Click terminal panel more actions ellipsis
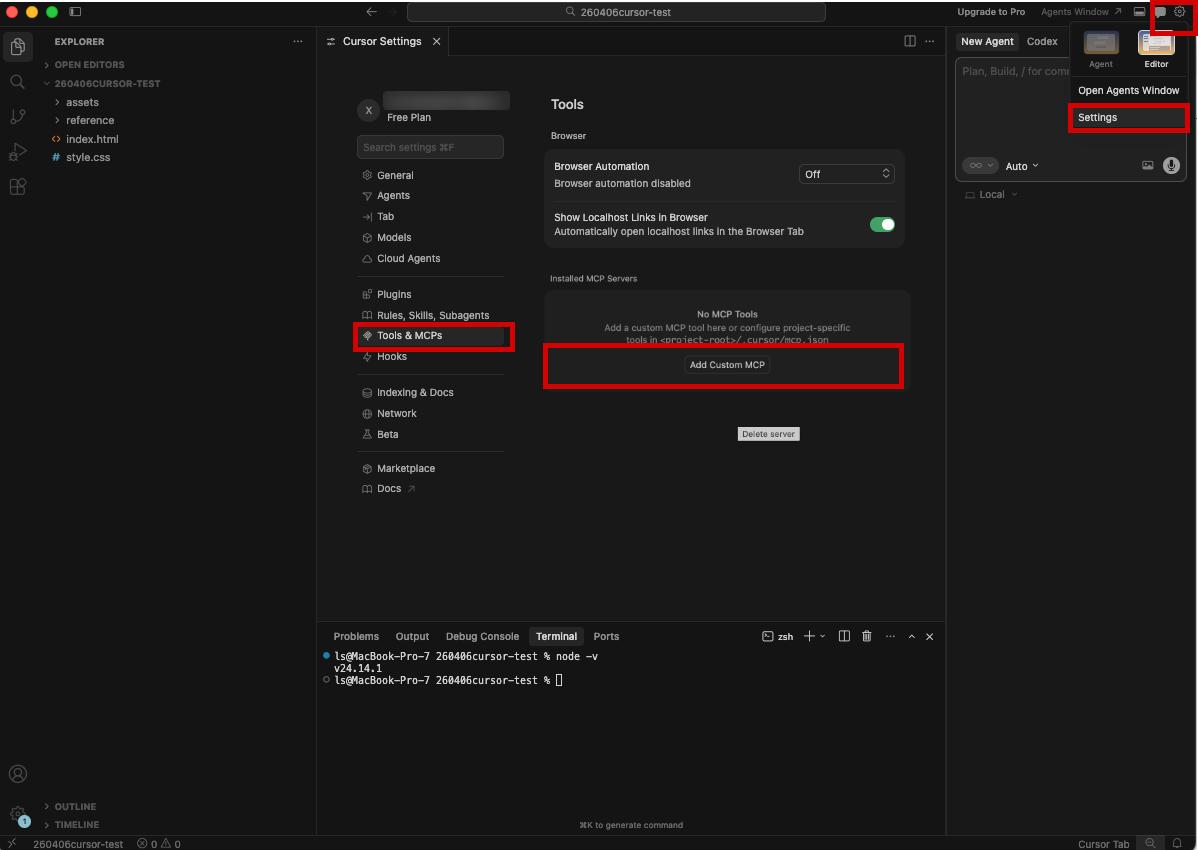1198x850 pixels. pyautogui.click(x=890, y=636)
